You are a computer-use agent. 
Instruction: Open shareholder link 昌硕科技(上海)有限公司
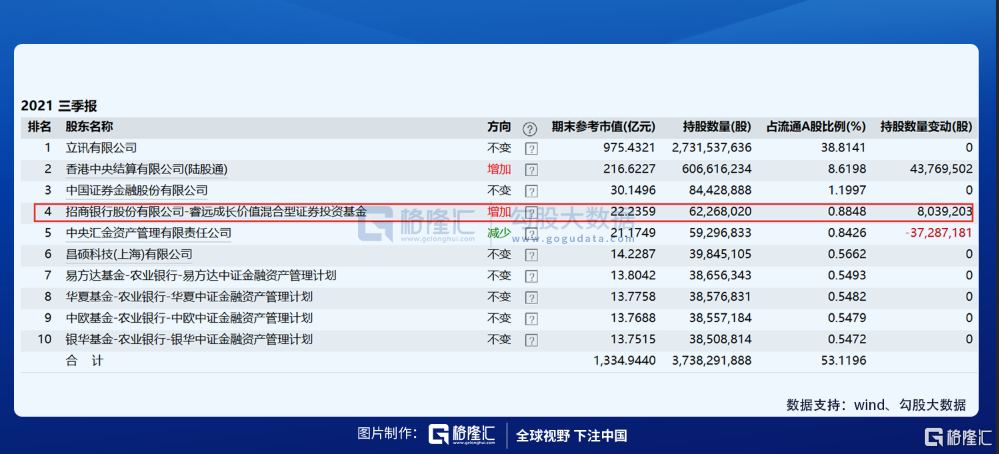point(129,254)
